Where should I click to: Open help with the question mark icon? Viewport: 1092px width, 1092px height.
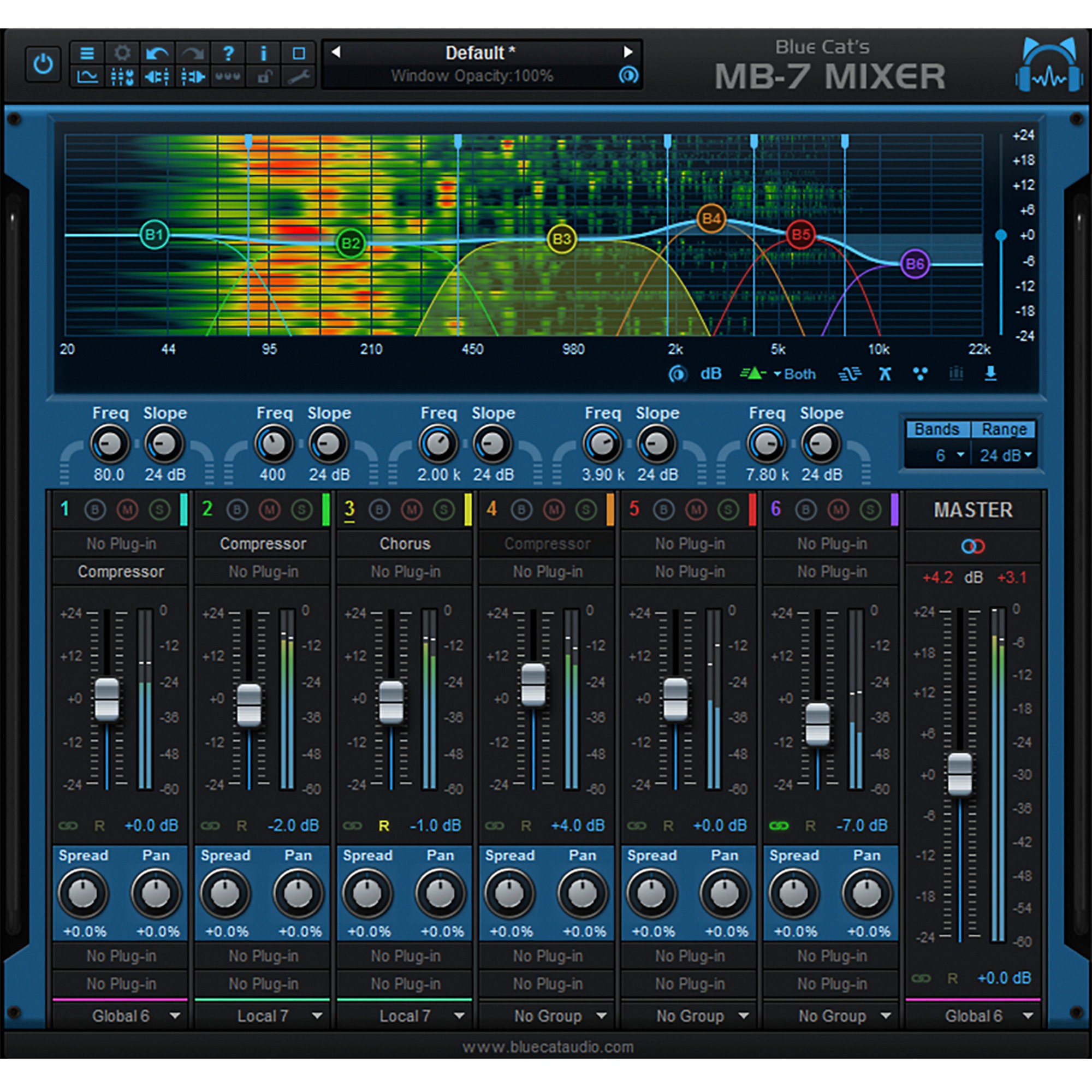pyautogui.click(x=228, y=53)
